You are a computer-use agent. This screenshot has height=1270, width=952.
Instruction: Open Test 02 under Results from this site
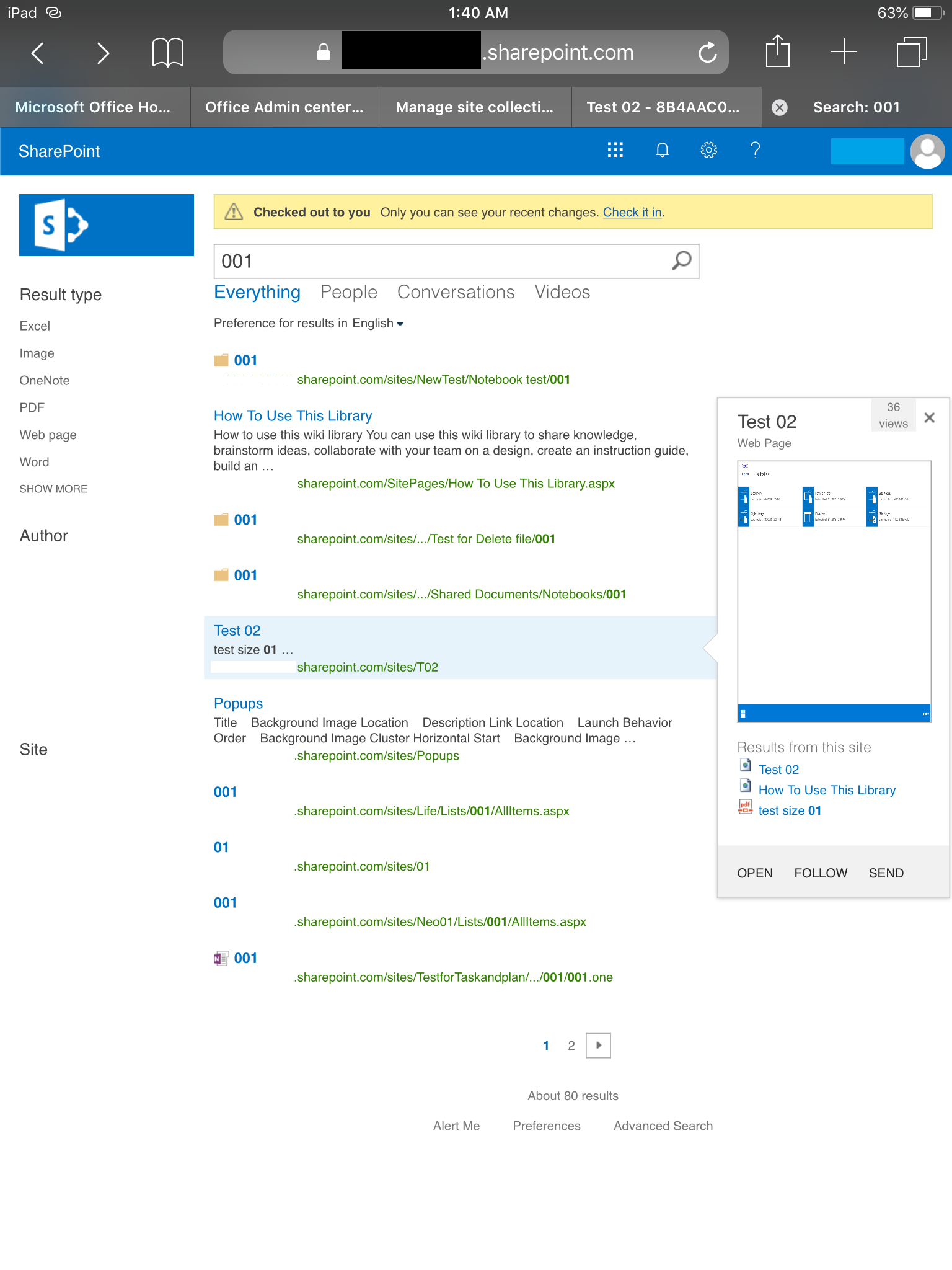point(778,770)
